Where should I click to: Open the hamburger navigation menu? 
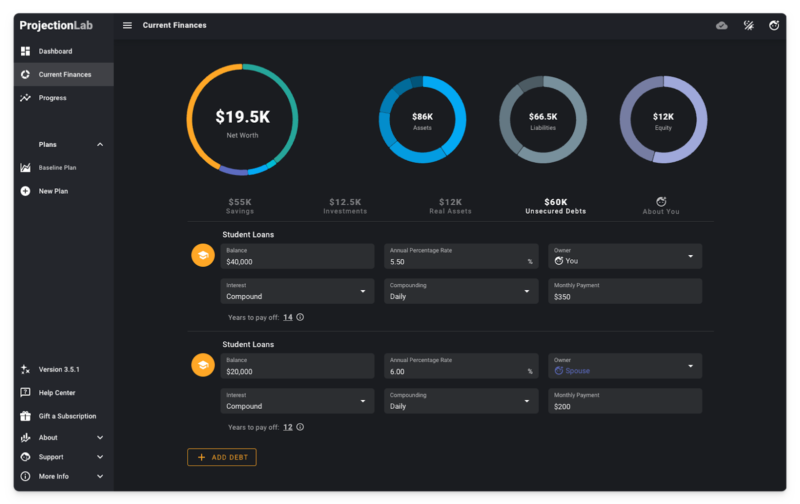pos(127,25)
